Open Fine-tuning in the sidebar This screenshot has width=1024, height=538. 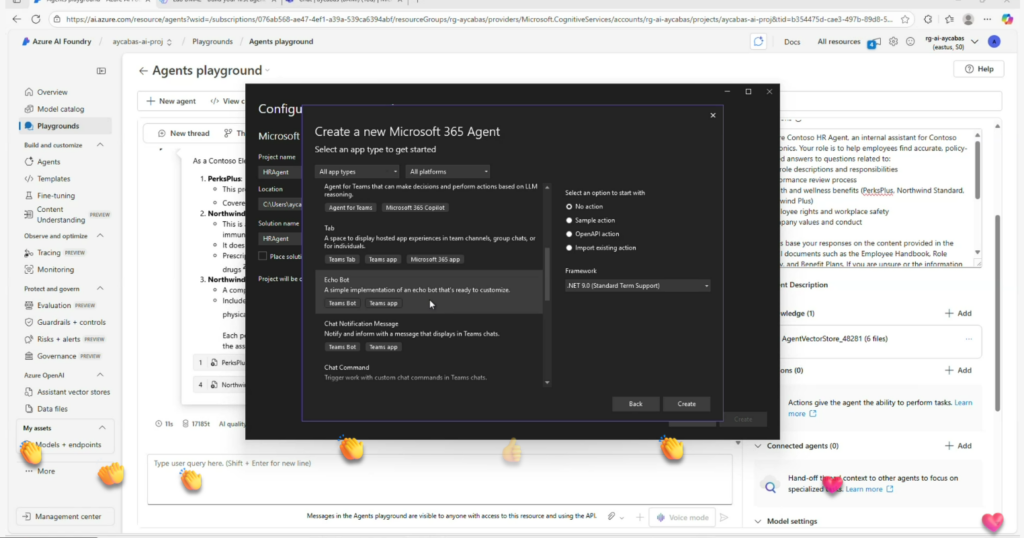click(56, 195)
